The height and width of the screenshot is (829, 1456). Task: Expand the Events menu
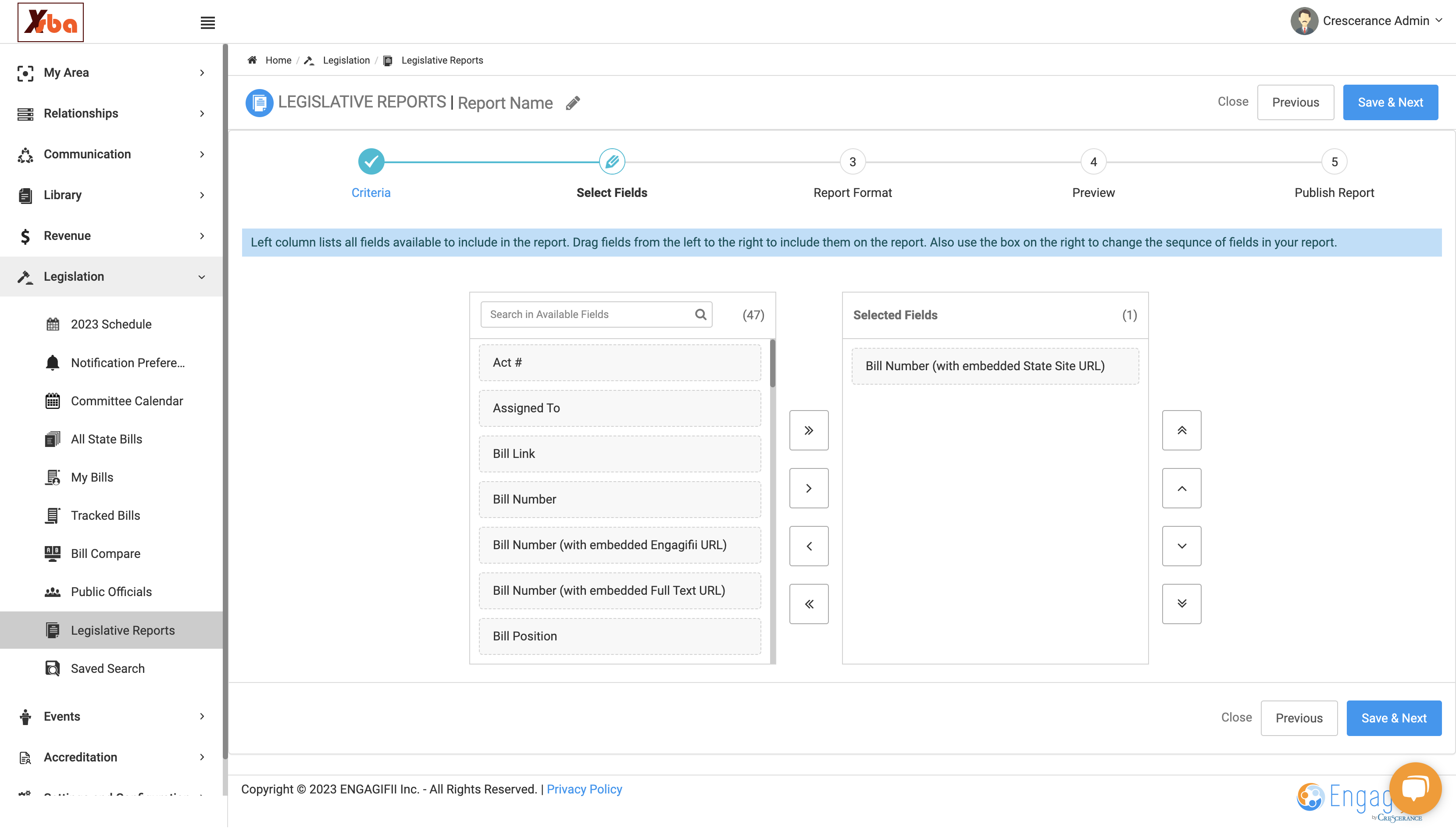tap(111, 716)
